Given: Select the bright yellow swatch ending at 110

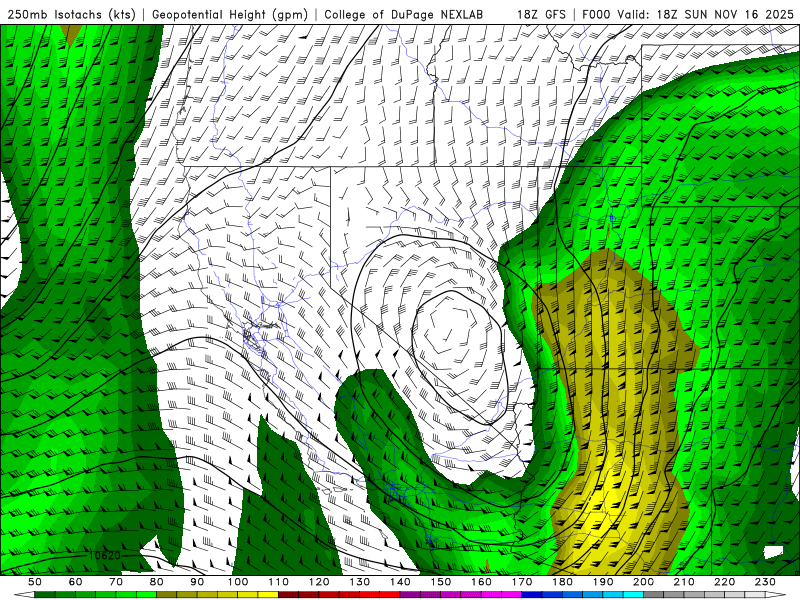Looking at the screenshot, I should [x=268, y=594].
